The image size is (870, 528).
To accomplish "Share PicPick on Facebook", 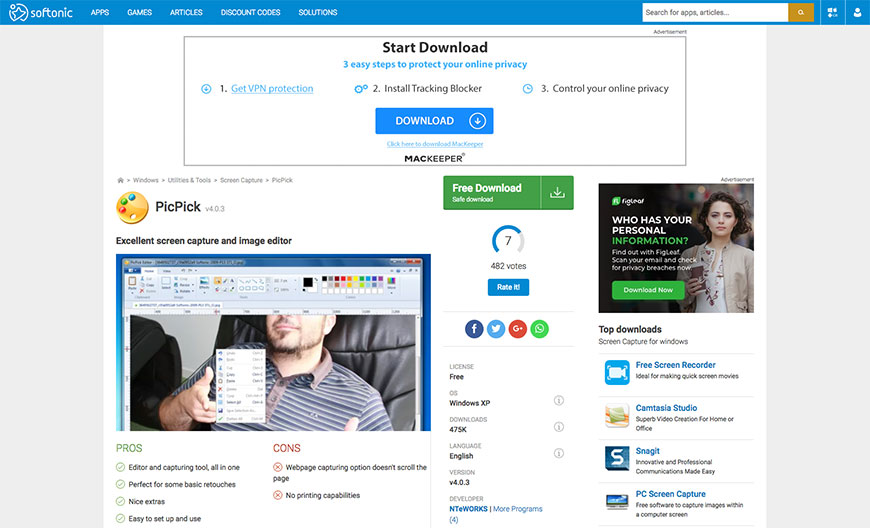I will [x=474, y=329].
